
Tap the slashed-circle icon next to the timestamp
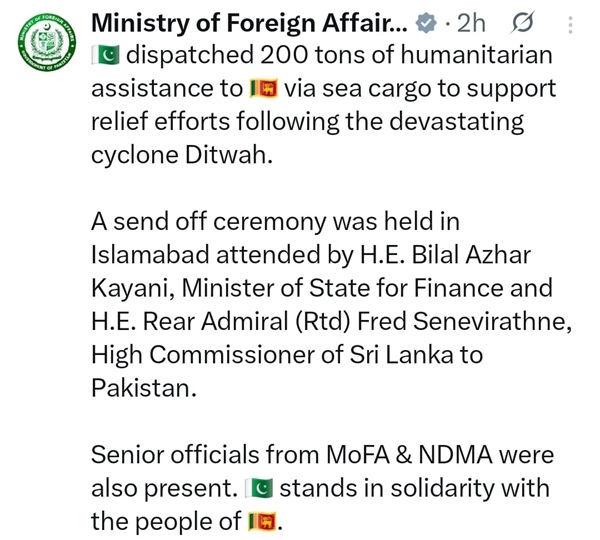pyautogui.click(x=523, y=23)
